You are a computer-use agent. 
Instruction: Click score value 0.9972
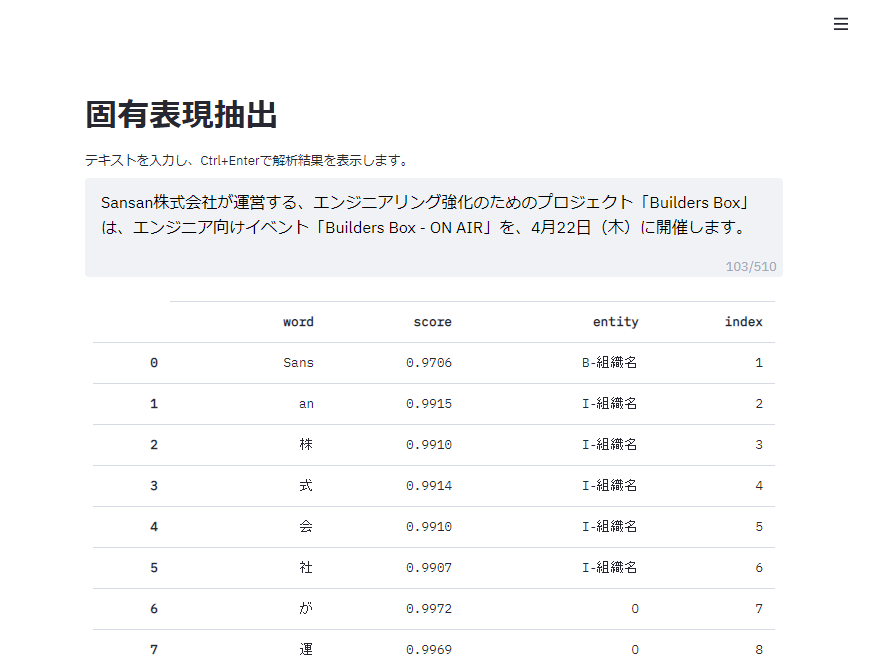(428, 609)
